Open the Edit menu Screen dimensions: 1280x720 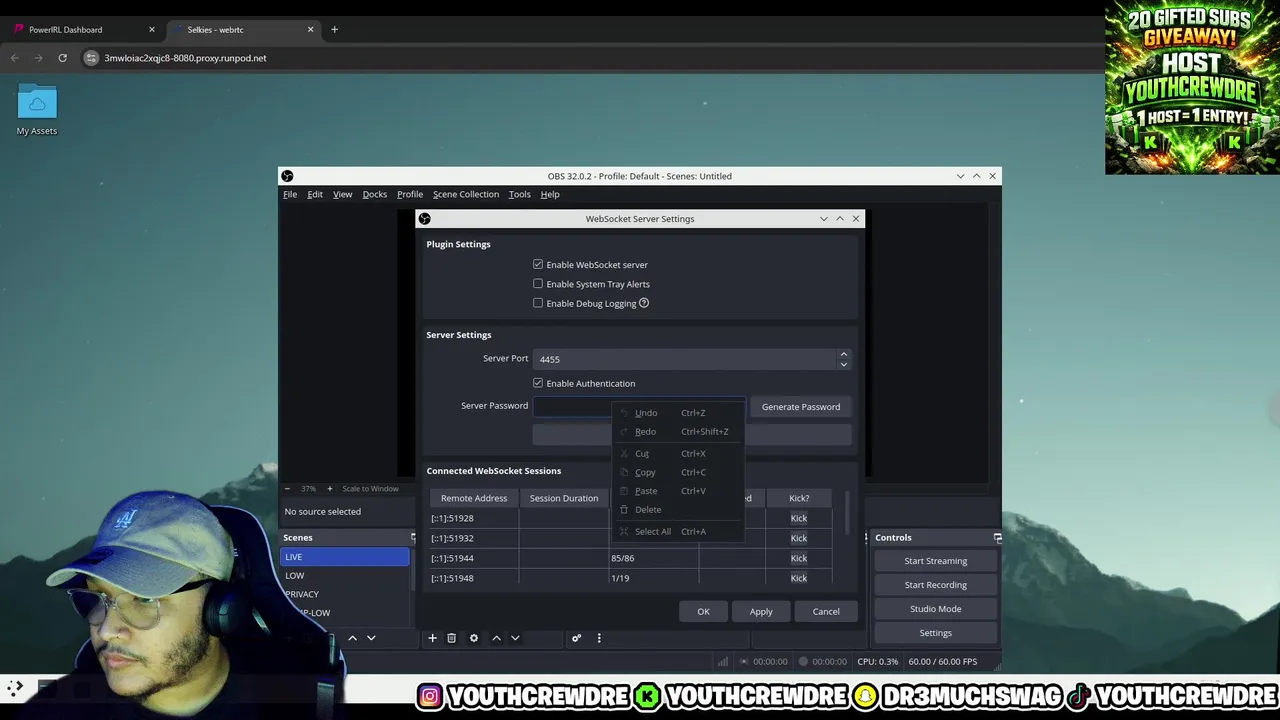tap(315, 194)
